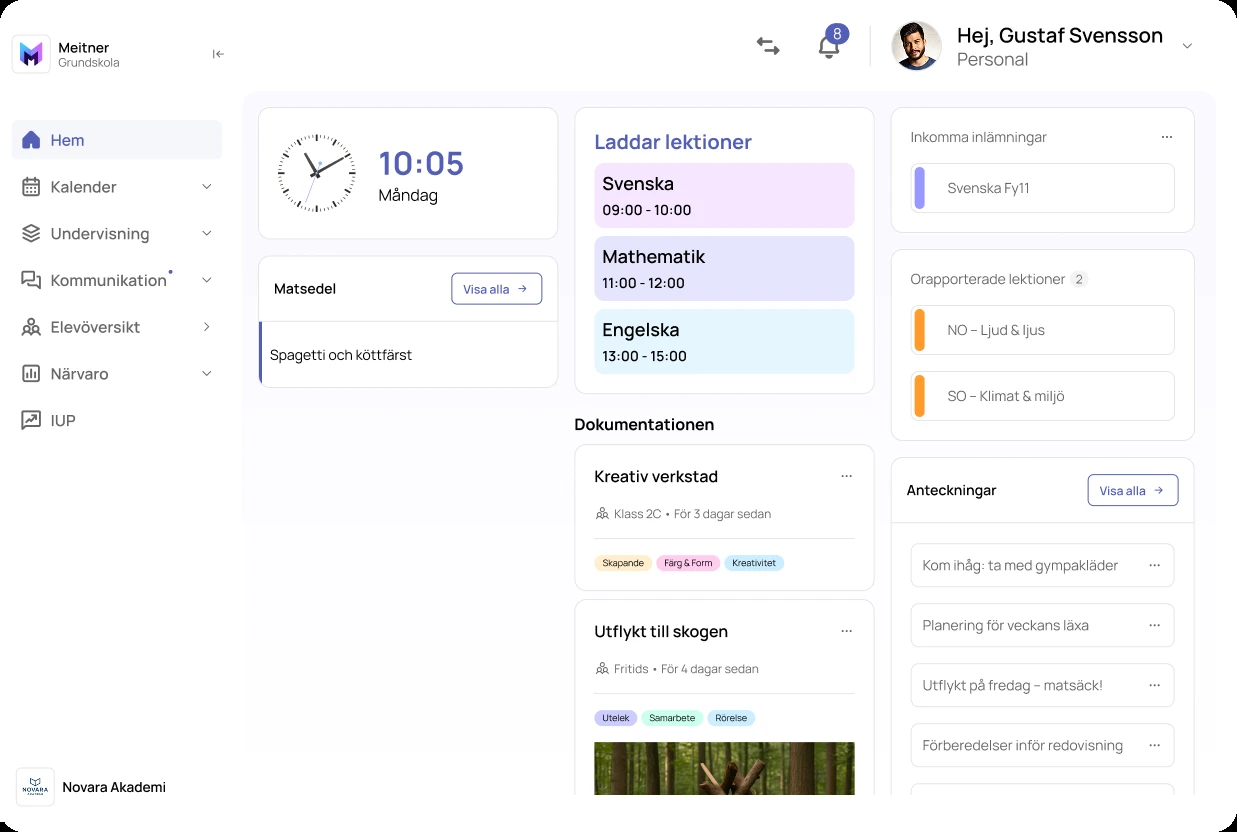
Task: Click the Novara Akademi label
Action: coord(114,787)
